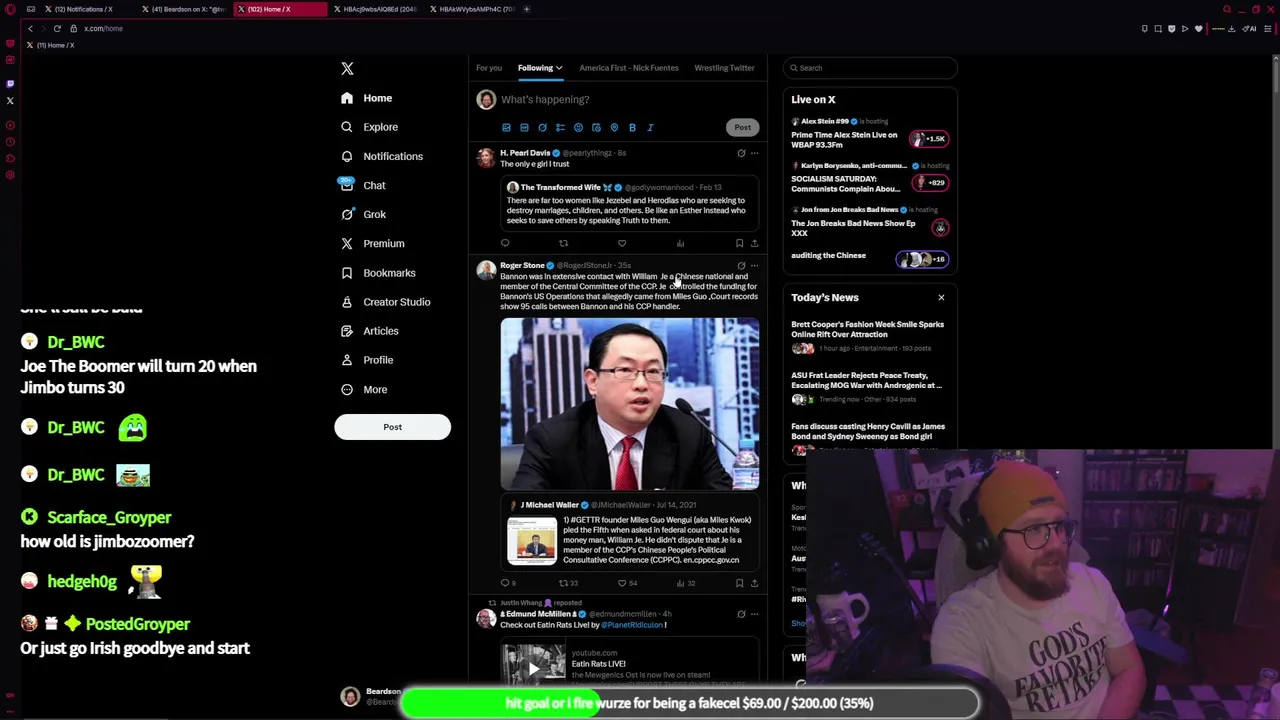This screenshot has width=1280, height=720.
Task: Open Chat in the X sidebar
Action: (x=362, y=185)
